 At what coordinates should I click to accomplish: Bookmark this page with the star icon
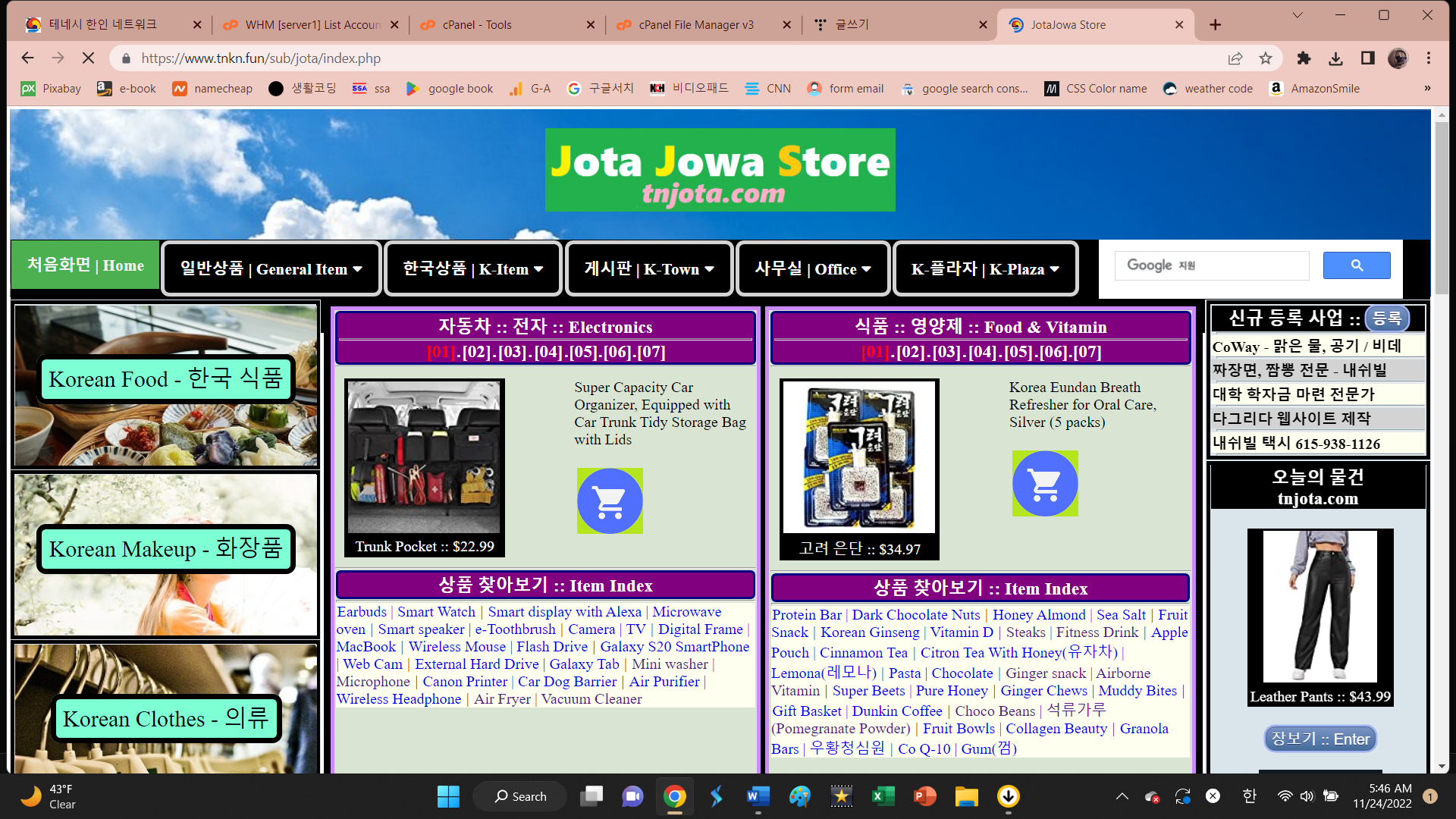[1266, 58]
